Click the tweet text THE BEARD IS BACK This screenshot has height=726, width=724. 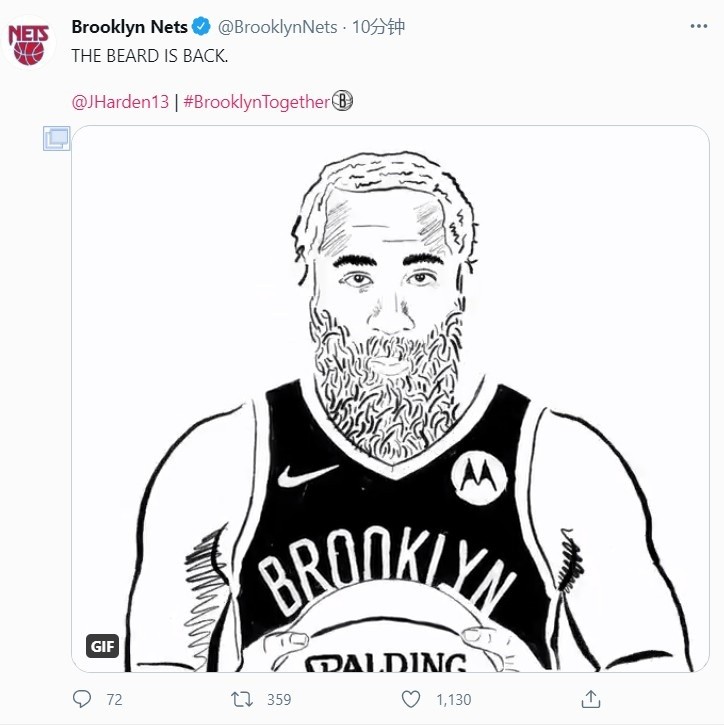point(150,56)
